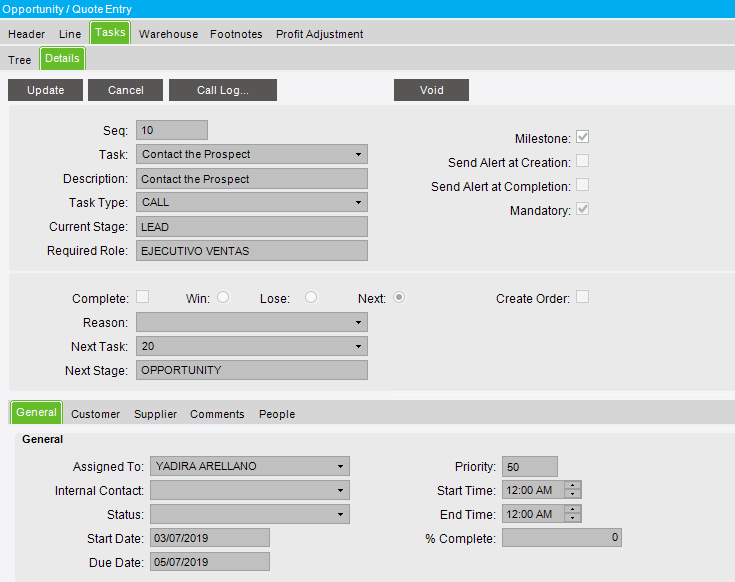Open the Reason dropdown

point(358,322)
